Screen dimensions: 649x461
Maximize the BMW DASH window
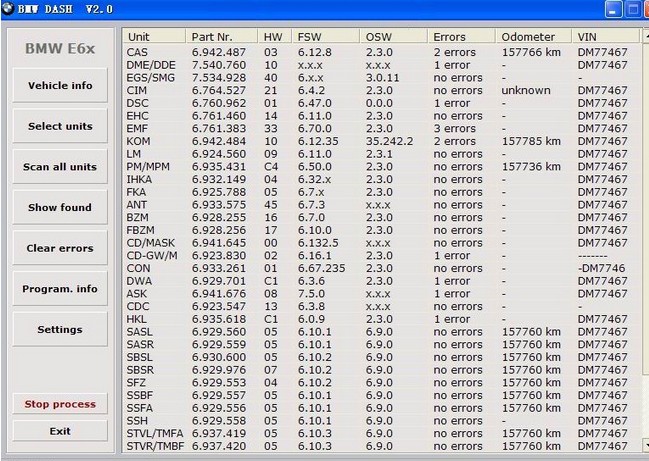point(632,9)
